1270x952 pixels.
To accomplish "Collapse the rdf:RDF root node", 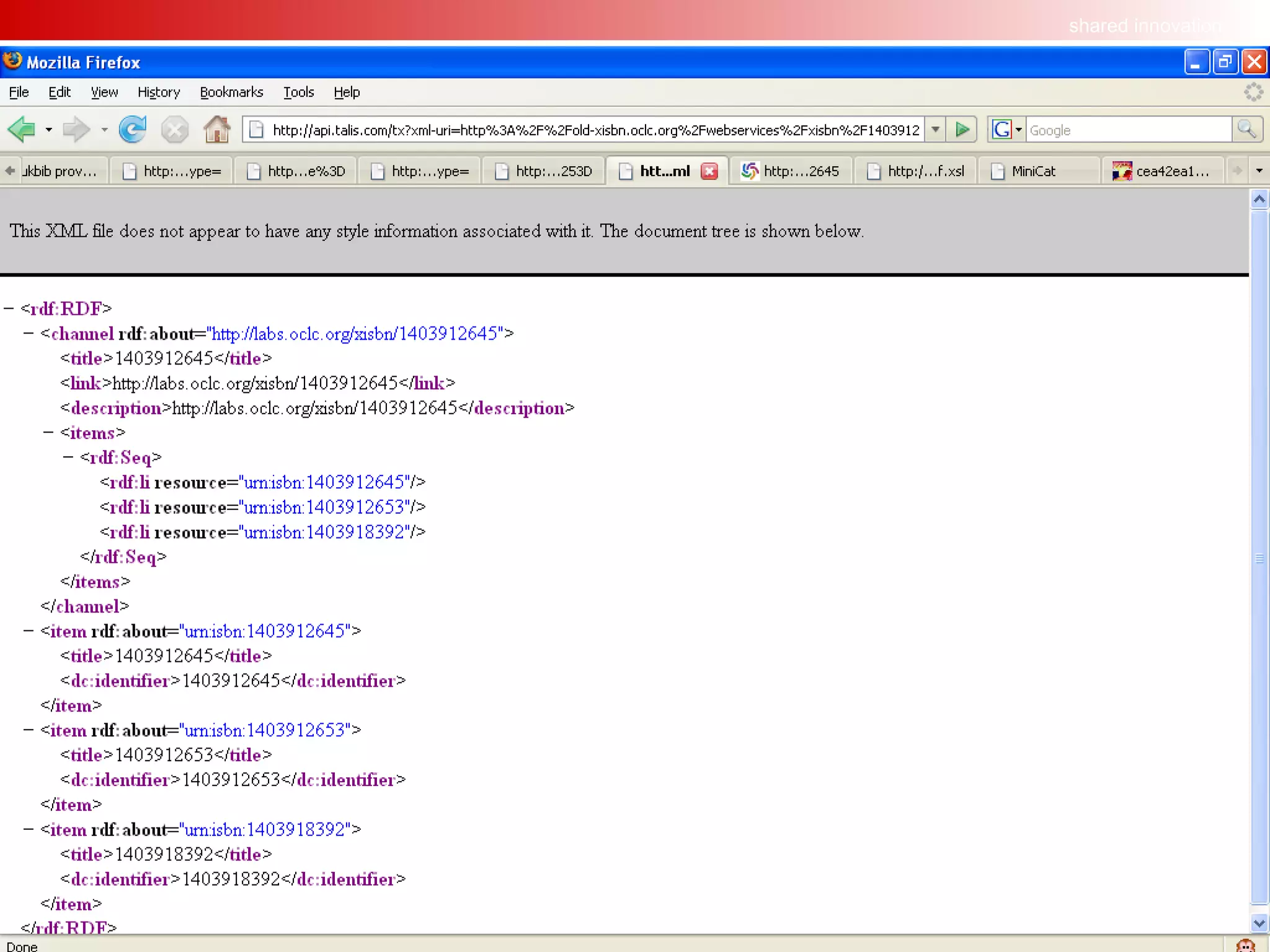I will pyautogui.click(x=9, y=308).
